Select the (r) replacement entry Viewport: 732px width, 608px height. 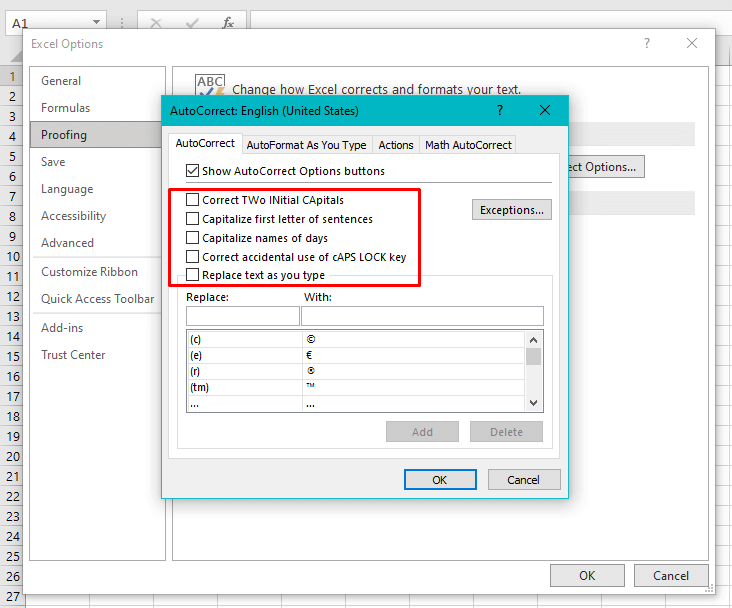coord(356,371)
